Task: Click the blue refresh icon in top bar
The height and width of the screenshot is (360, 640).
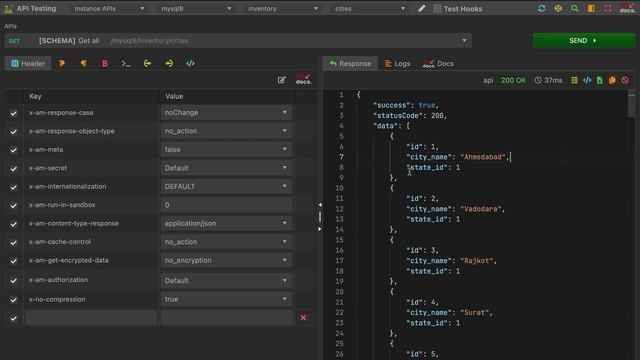Action: (x=542, y=9)
